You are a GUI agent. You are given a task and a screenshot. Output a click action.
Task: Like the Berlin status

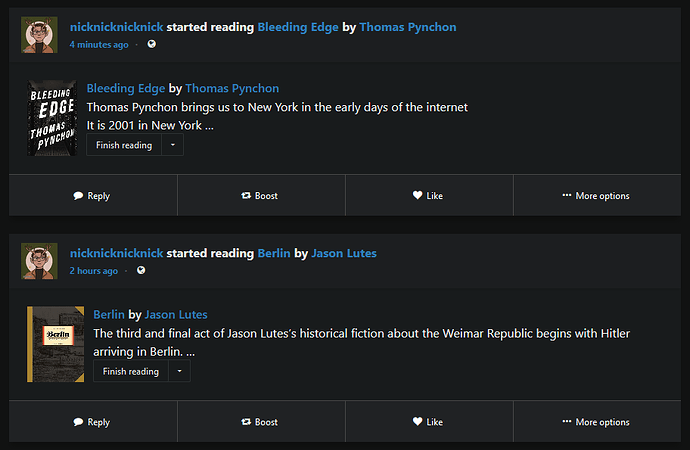[x=428, y=422]
